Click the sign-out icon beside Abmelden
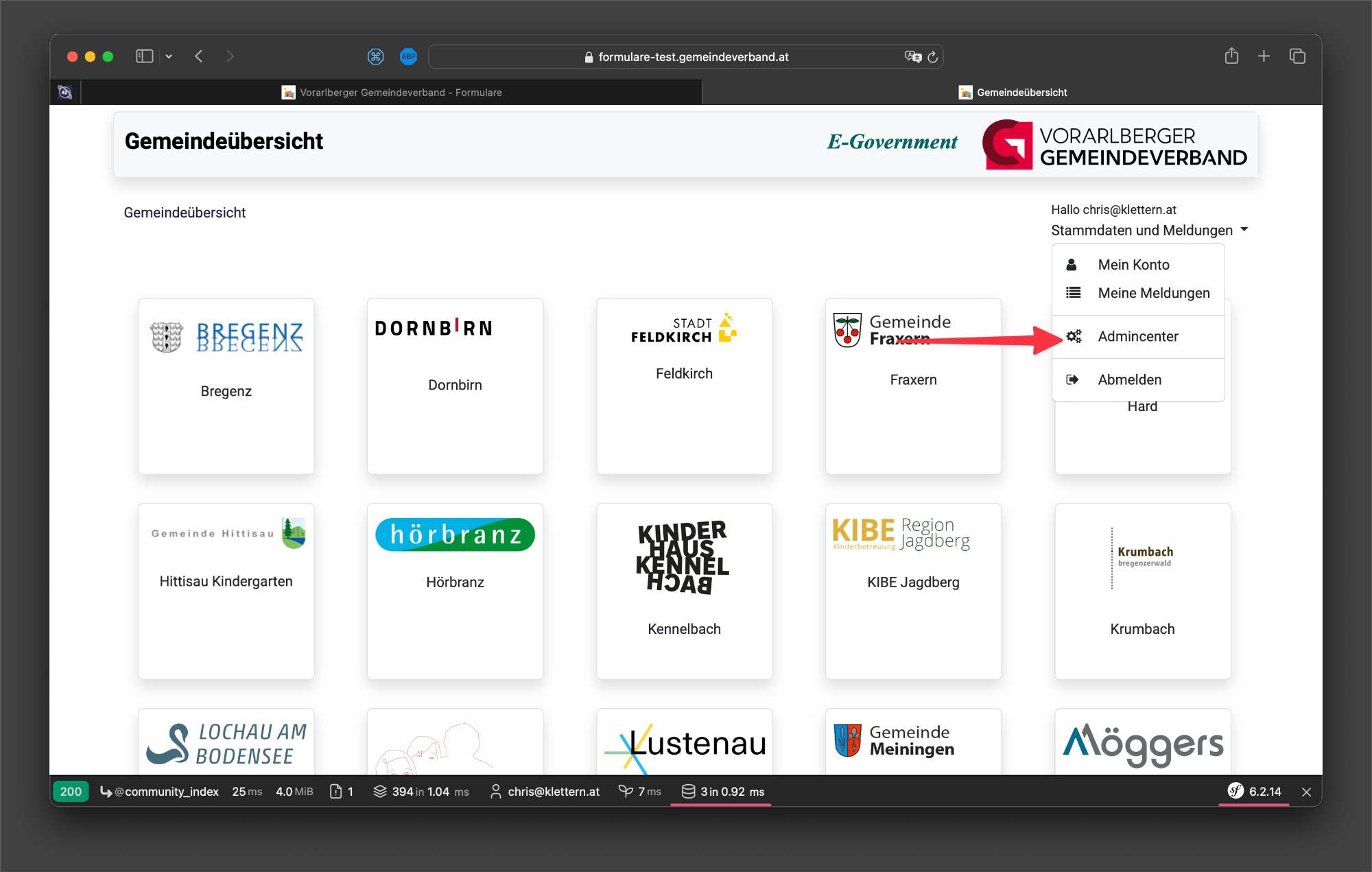 point(1072,379)
